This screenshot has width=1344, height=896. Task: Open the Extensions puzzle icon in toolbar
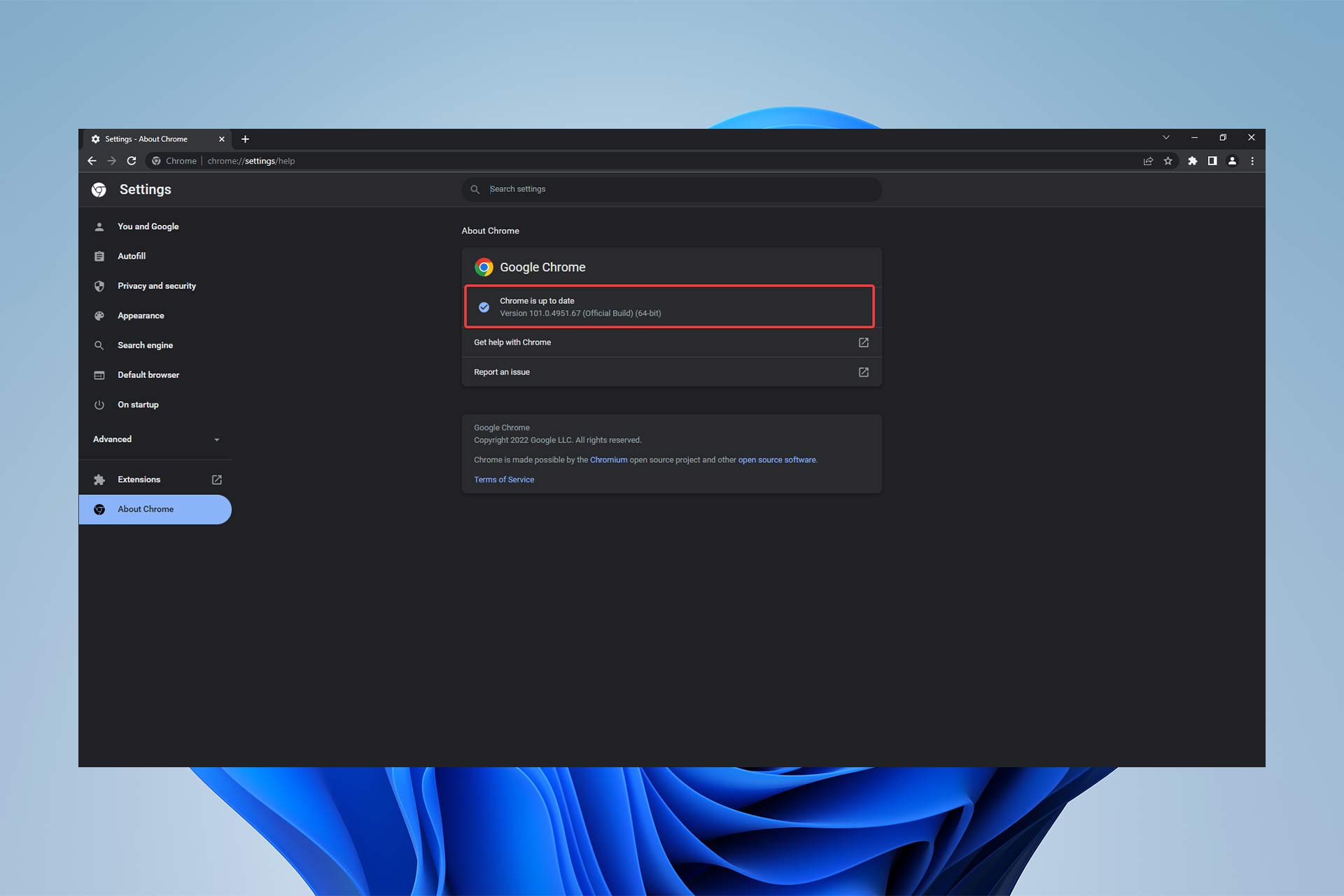[1193, 161]
